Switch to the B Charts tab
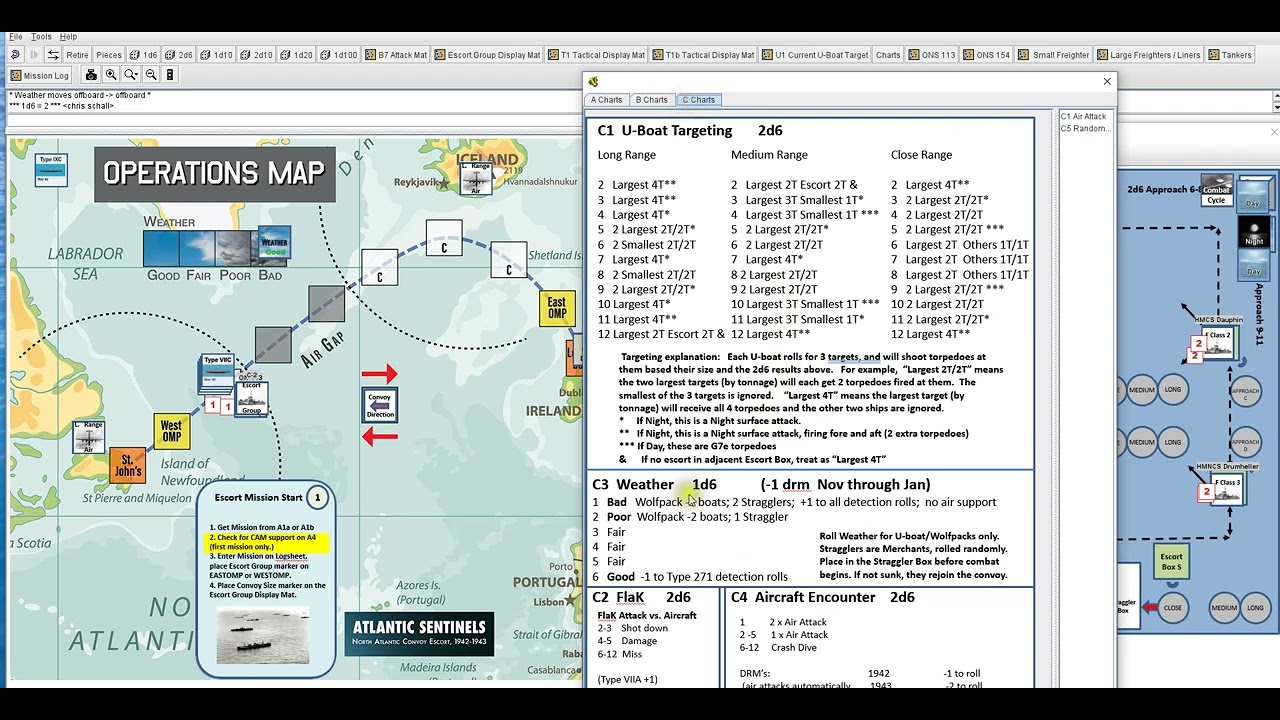 point(651,100)
